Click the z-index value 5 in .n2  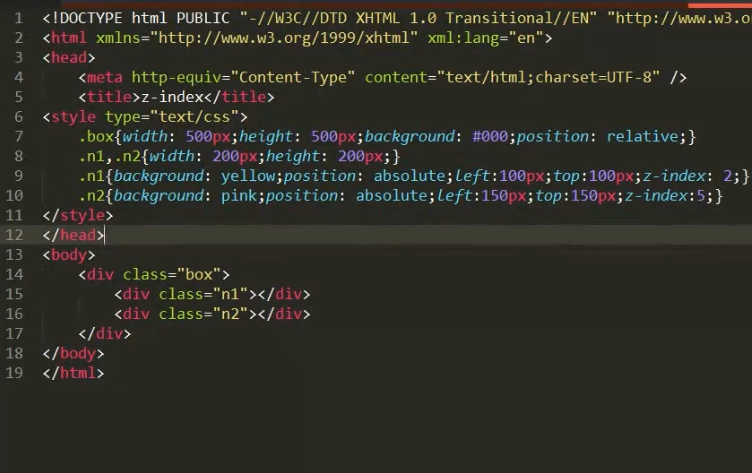701,196
